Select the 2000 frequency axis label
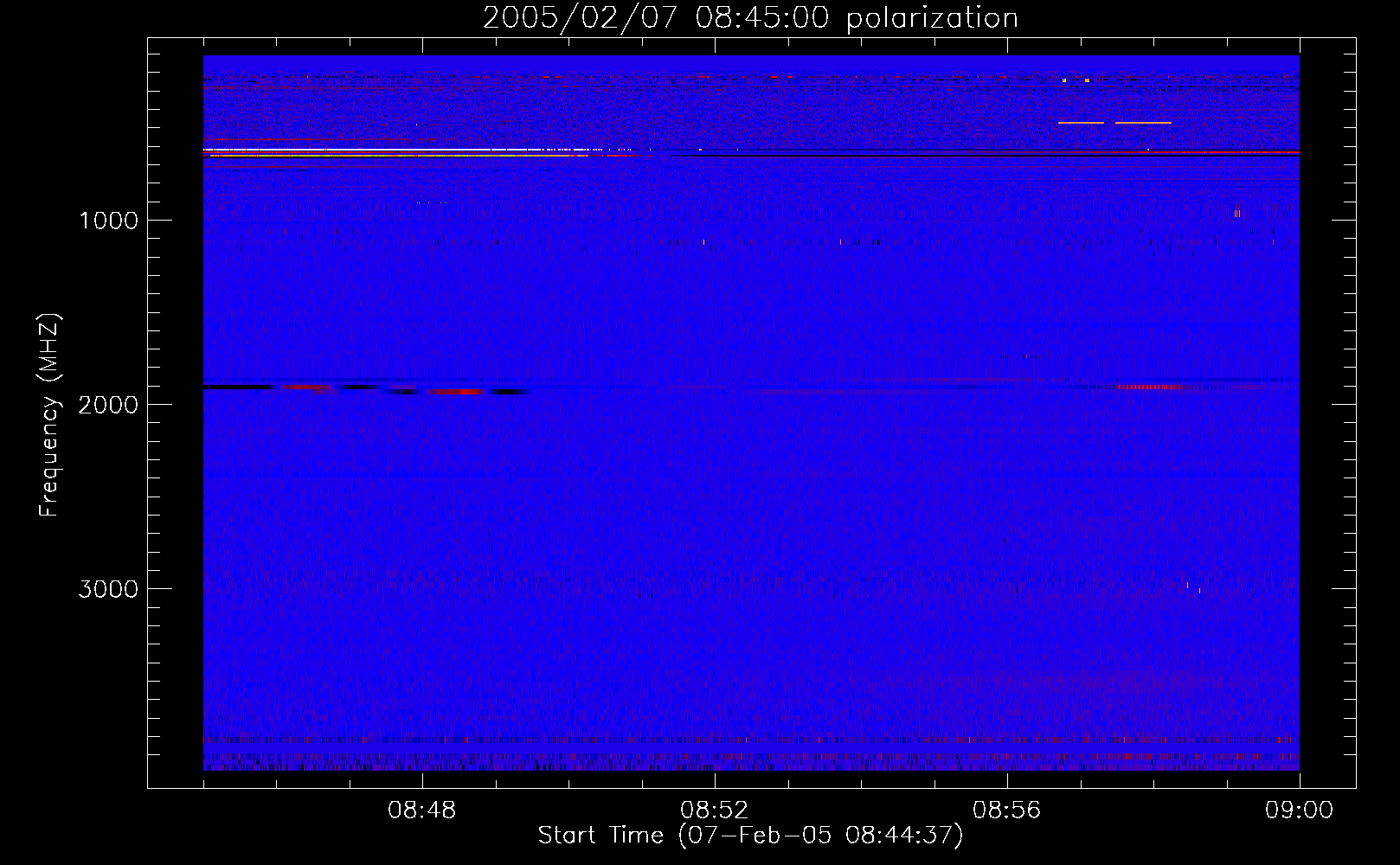This screenshot has height=865, width=1400. click(108, 405)
